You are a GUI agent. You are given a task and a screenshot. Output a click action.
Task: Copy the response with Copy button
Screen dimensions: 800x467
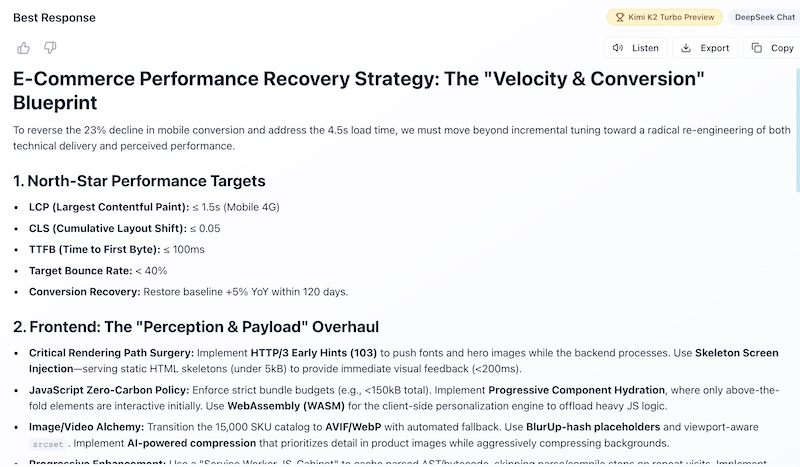(772, 48)
